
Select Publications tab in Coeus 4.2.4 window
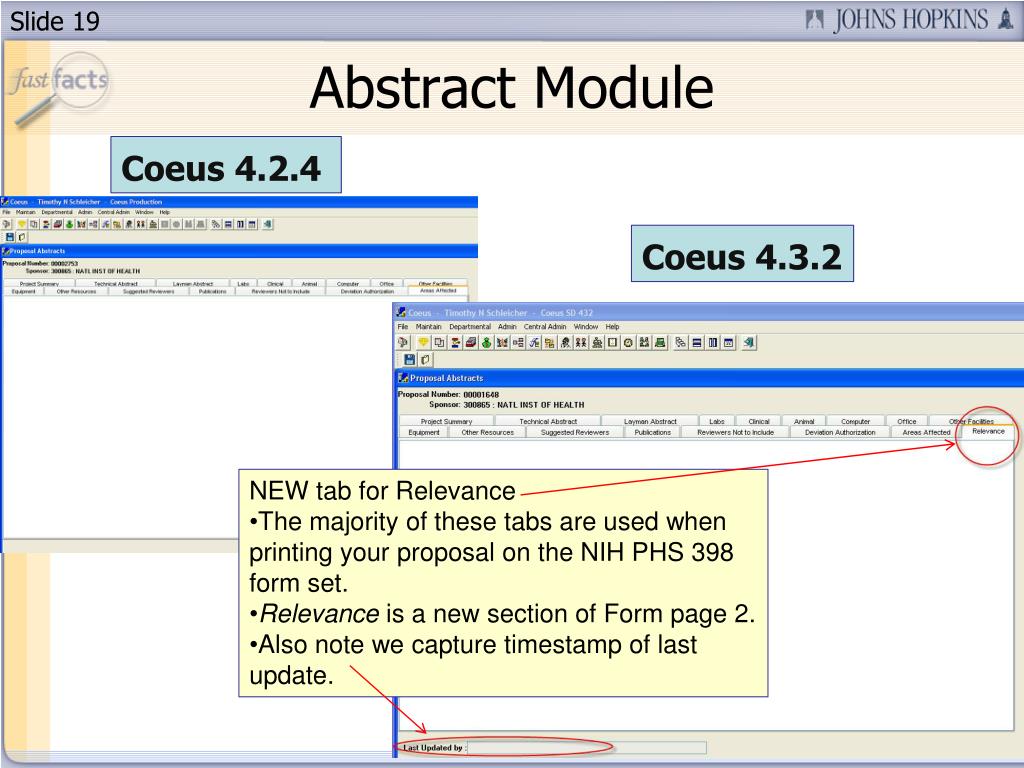coord(212,292)
